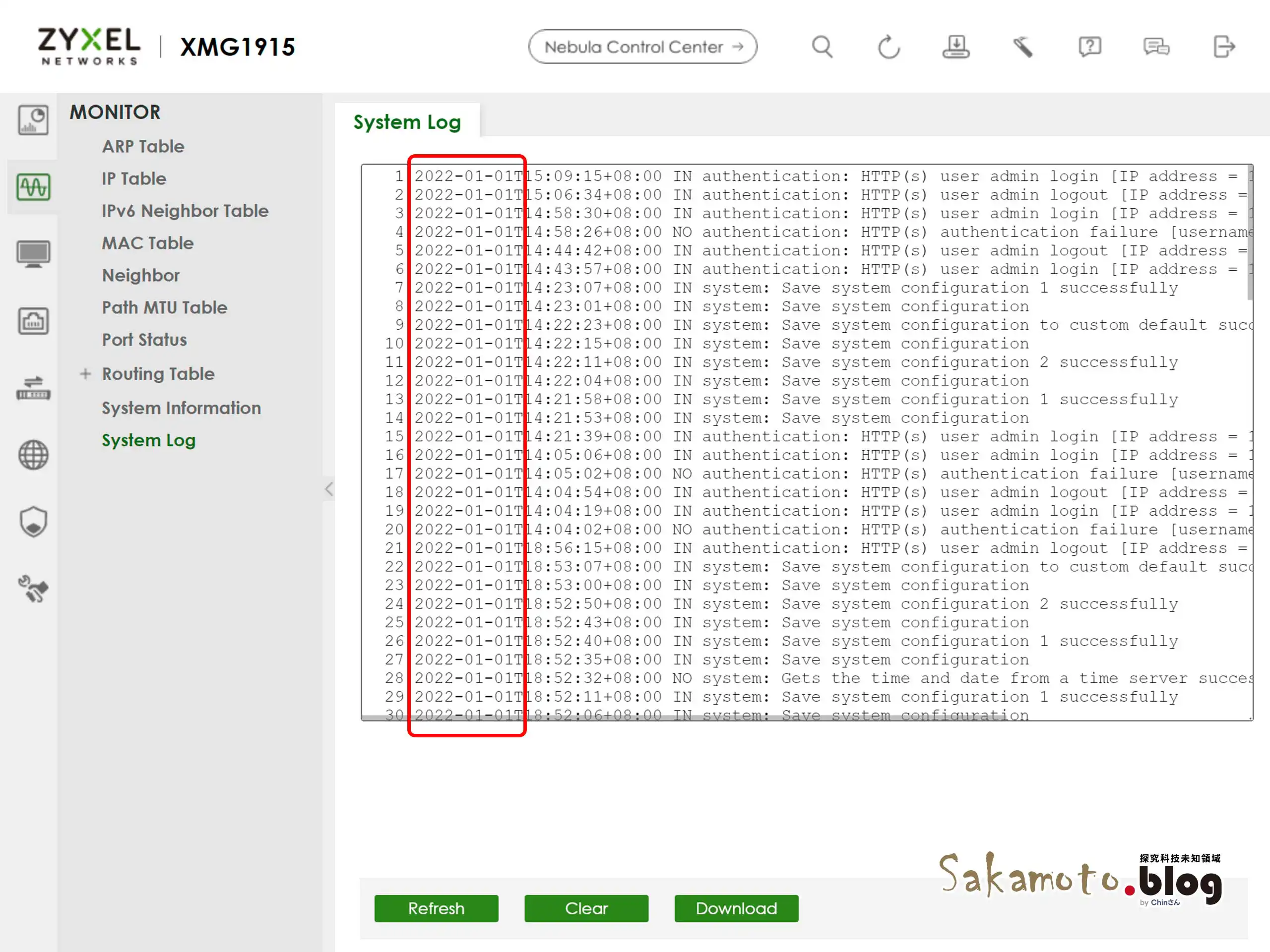Click the logout icon
The height and width of the screenshot is (952, 1270).
(x=1223, y=47)
